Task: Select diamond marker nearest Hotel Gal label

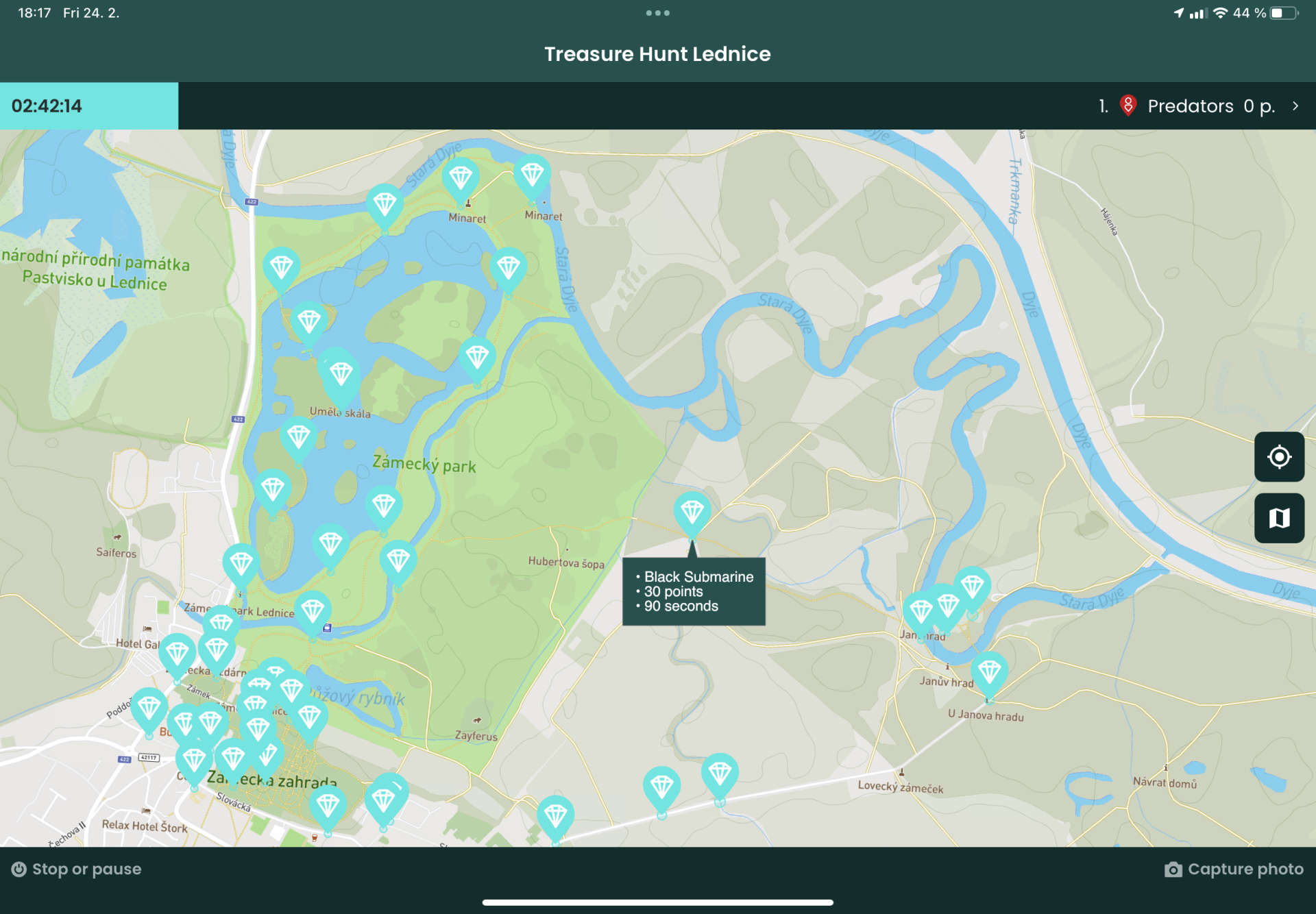Action: tap(177, 655)
